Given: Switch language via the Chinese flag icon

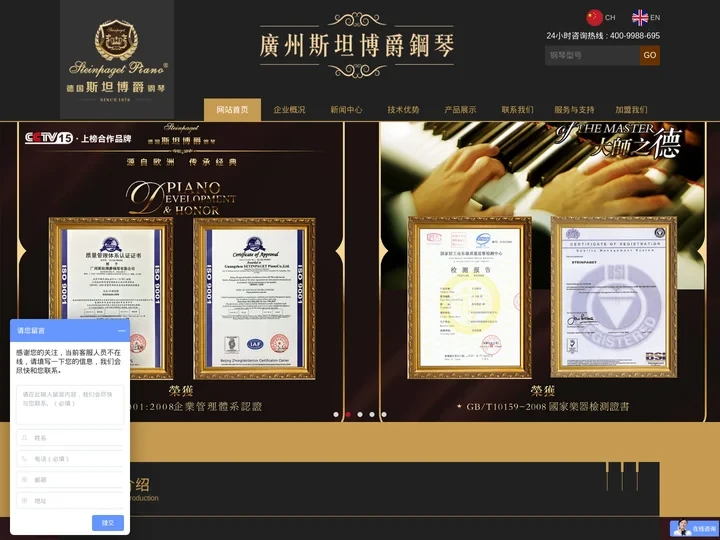Looking at the screenshot, I should point(594,17).
